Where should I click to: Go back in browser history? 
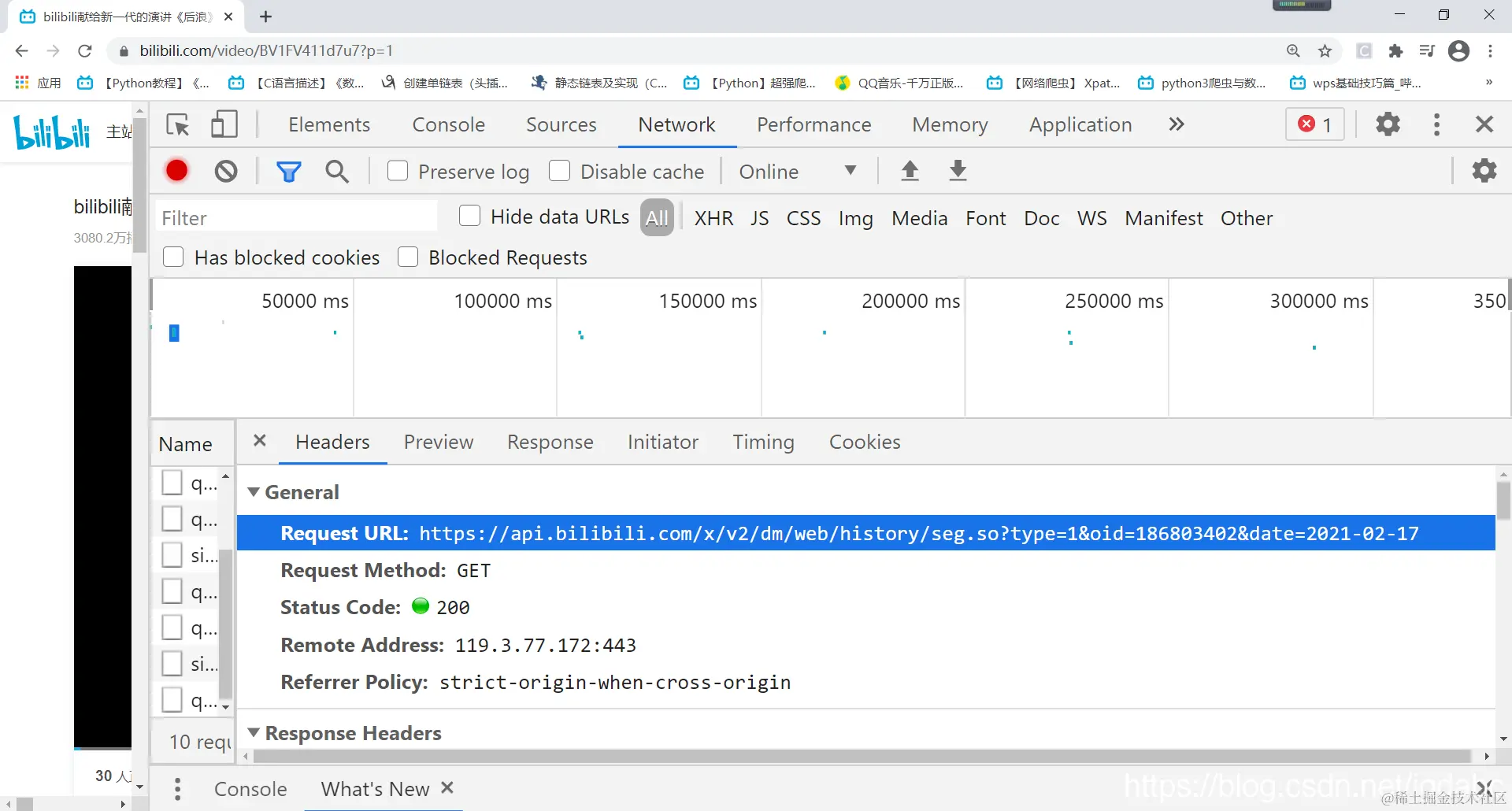pos(21,51)
